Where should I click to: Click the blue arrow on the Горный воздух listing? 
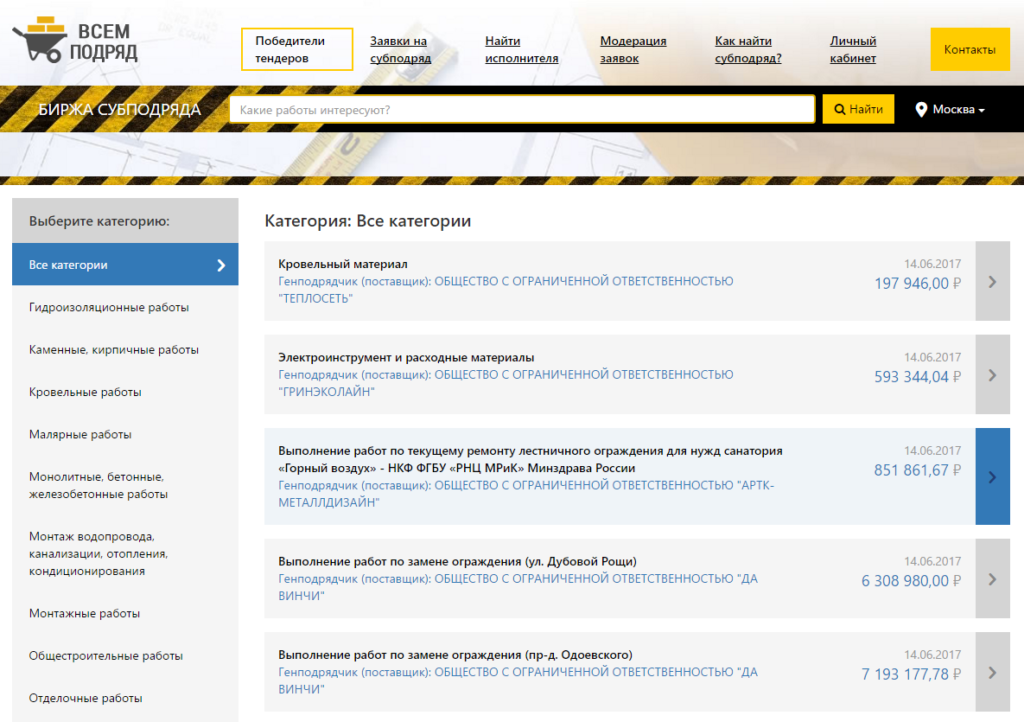[992, 477]
